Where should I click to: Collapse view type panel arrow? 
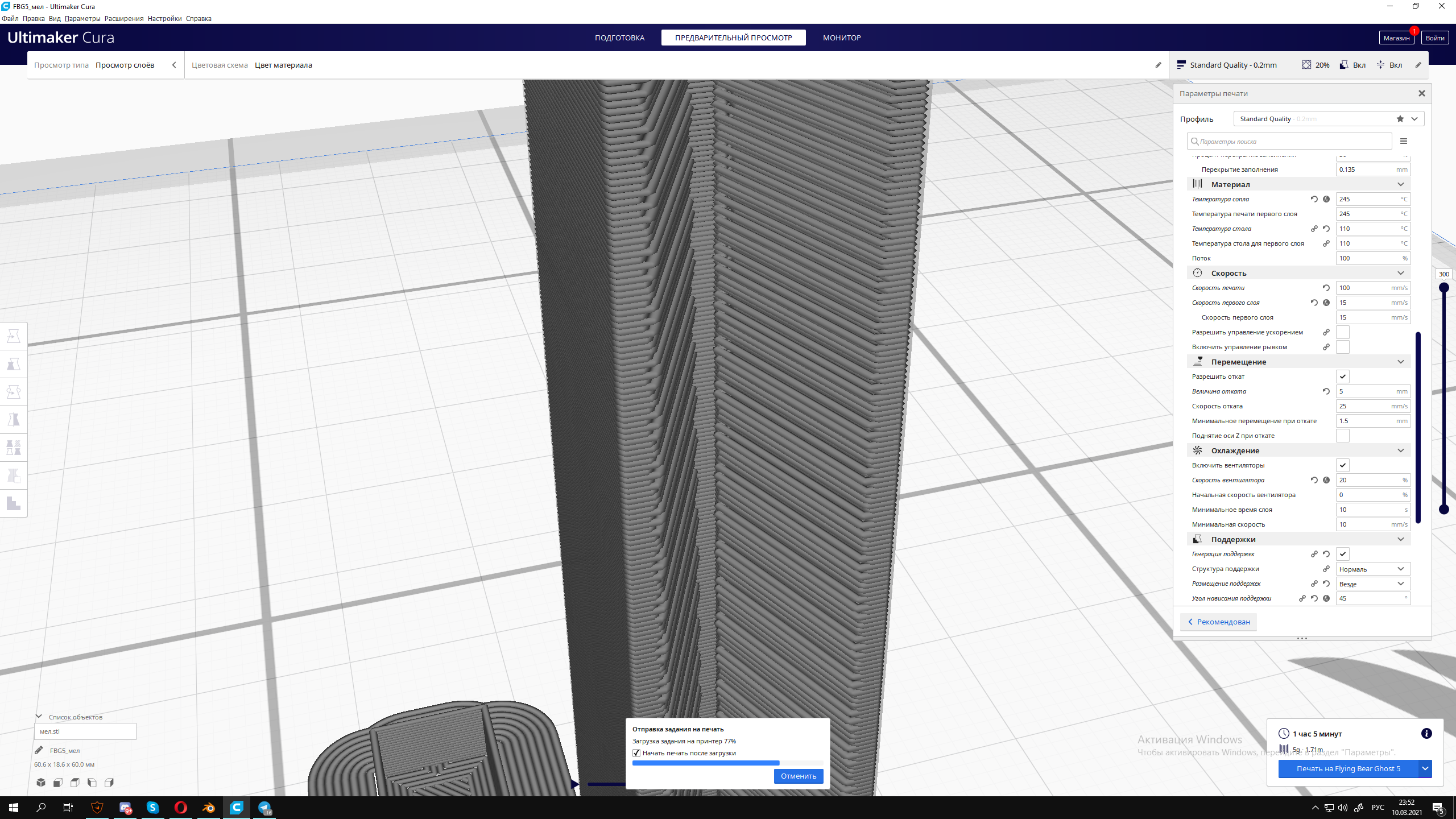(174, 65)
